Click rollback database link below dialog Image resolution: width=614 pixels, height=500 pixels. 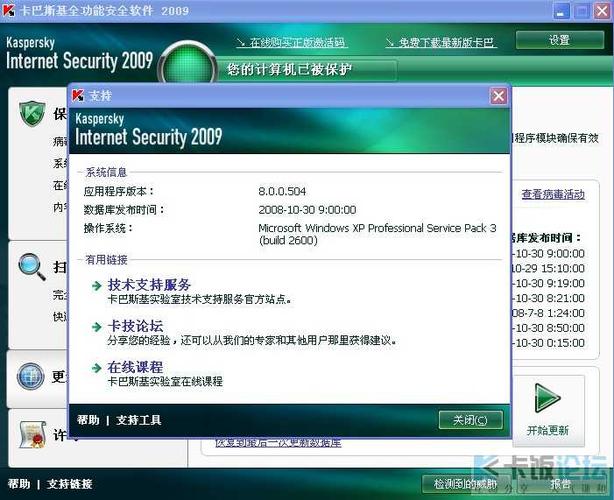pos(278,443)
